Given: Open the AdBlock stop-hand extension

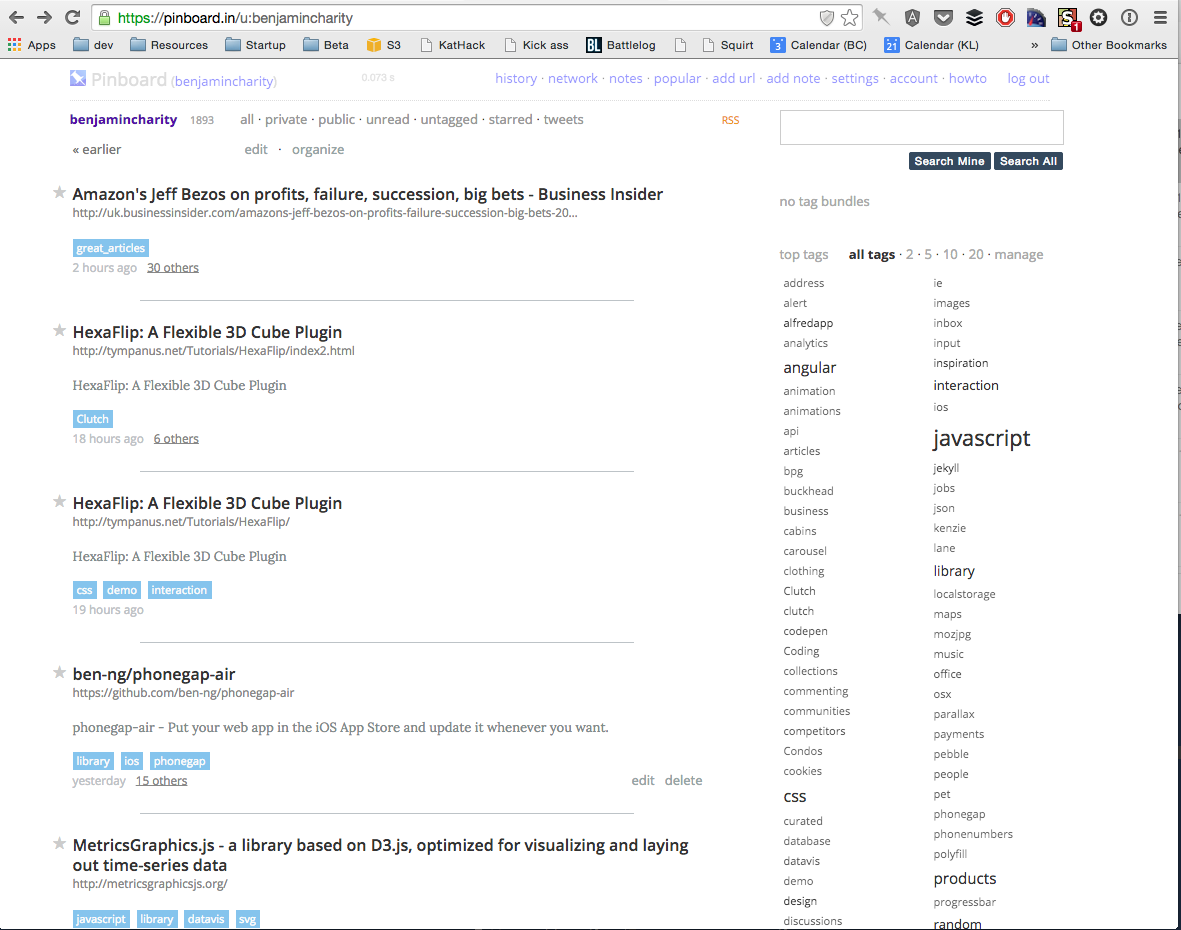Looking at the screenshot, I should [x=1005, y=17].
